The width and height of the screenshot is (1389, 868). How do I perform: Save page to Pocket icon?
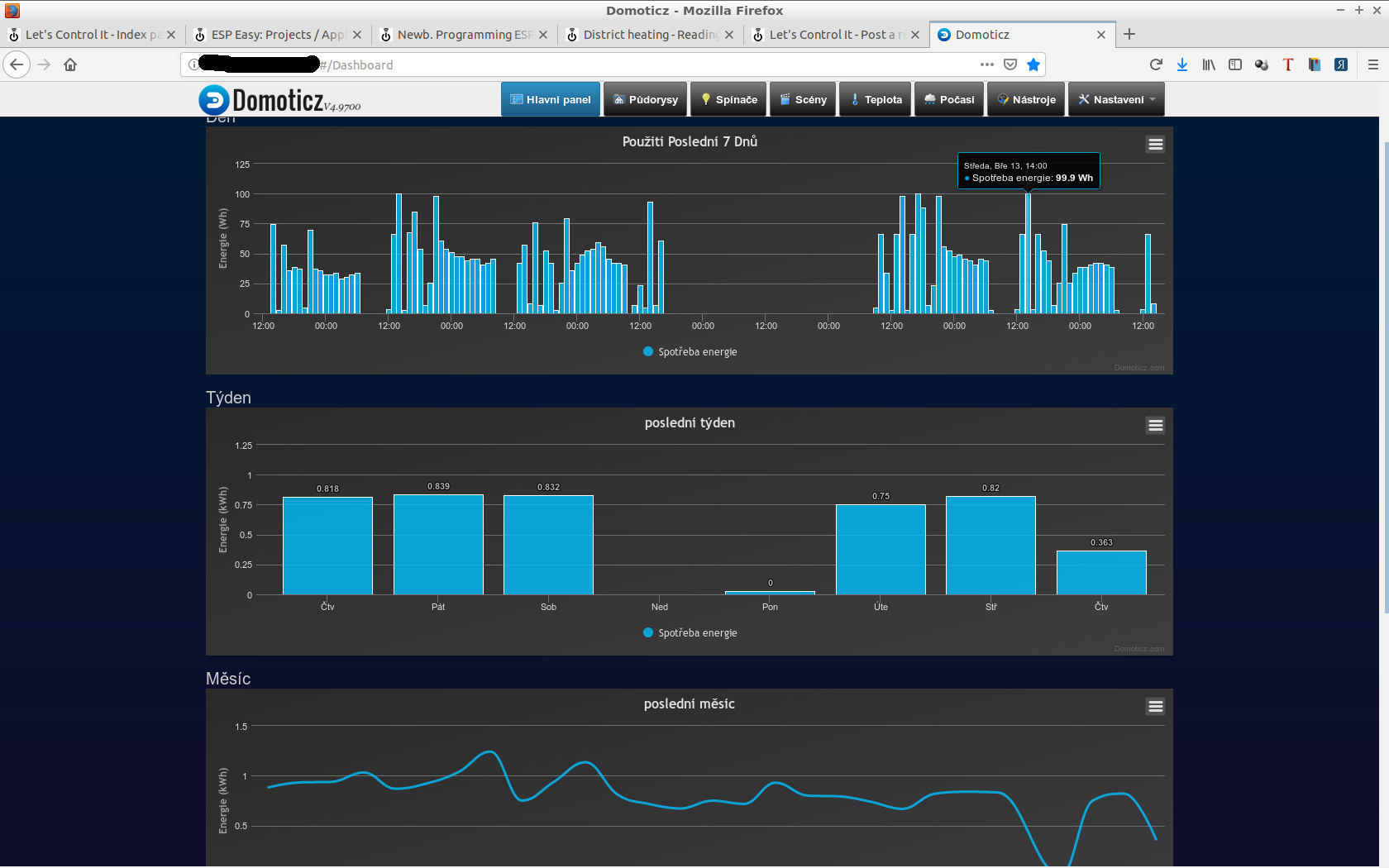click(x=1010, y=64)
